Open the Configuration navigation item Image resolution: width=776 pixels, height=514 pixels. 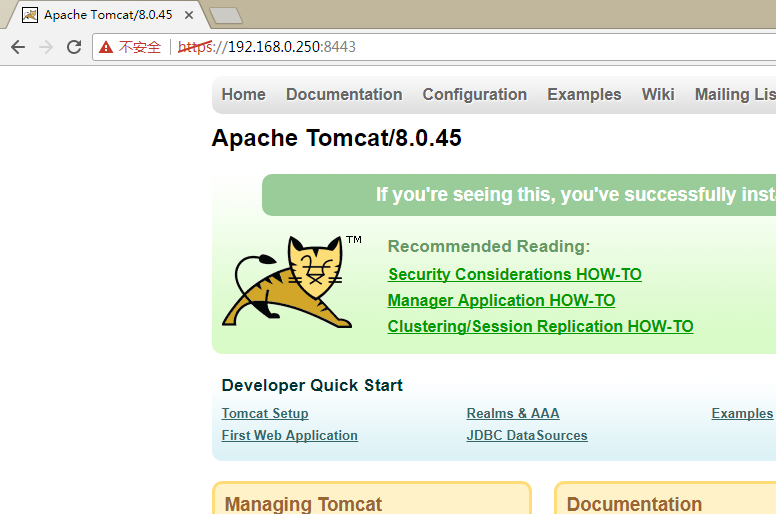click(475, 94)
